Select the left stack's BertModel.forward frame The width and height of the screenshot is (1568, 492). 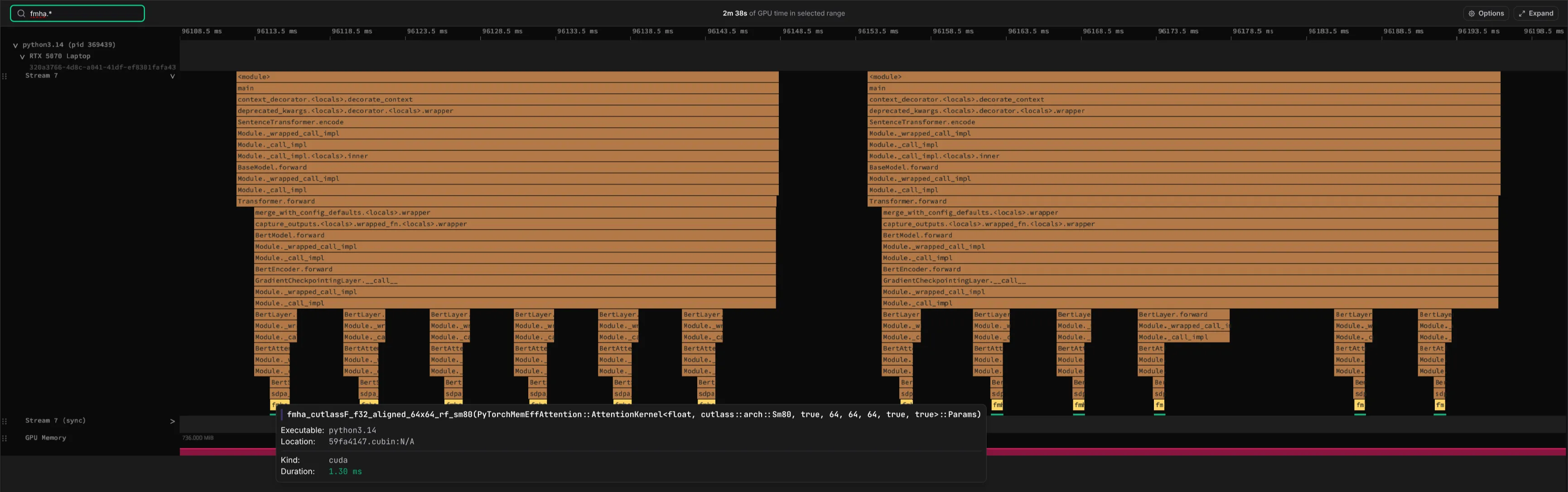pos(515,235)
